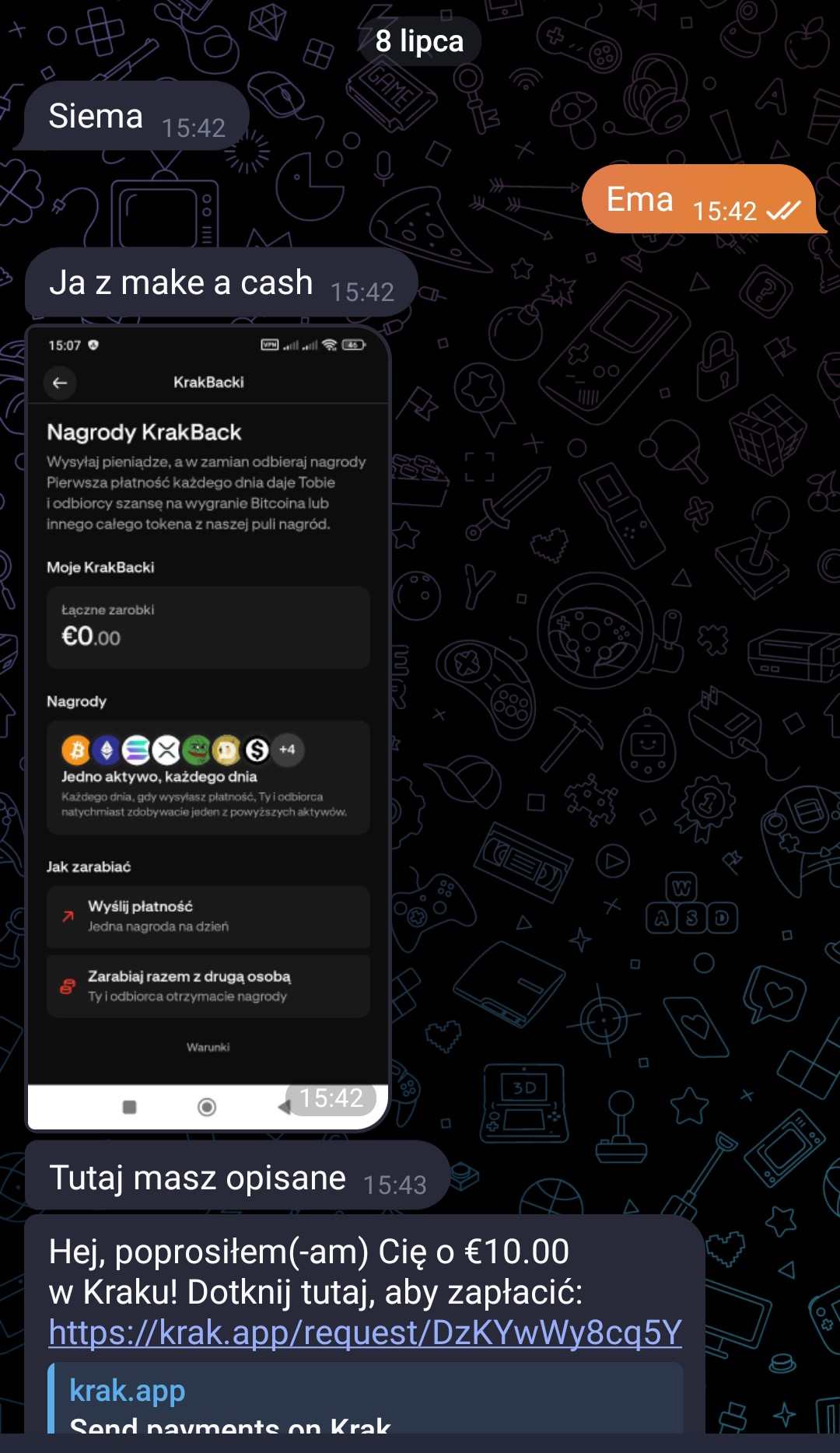This screenshot has height=1453, width=840.
Task: Tap the Dogecoin reward coin icon
Action: pyautogui.click(x=227, y=750)
